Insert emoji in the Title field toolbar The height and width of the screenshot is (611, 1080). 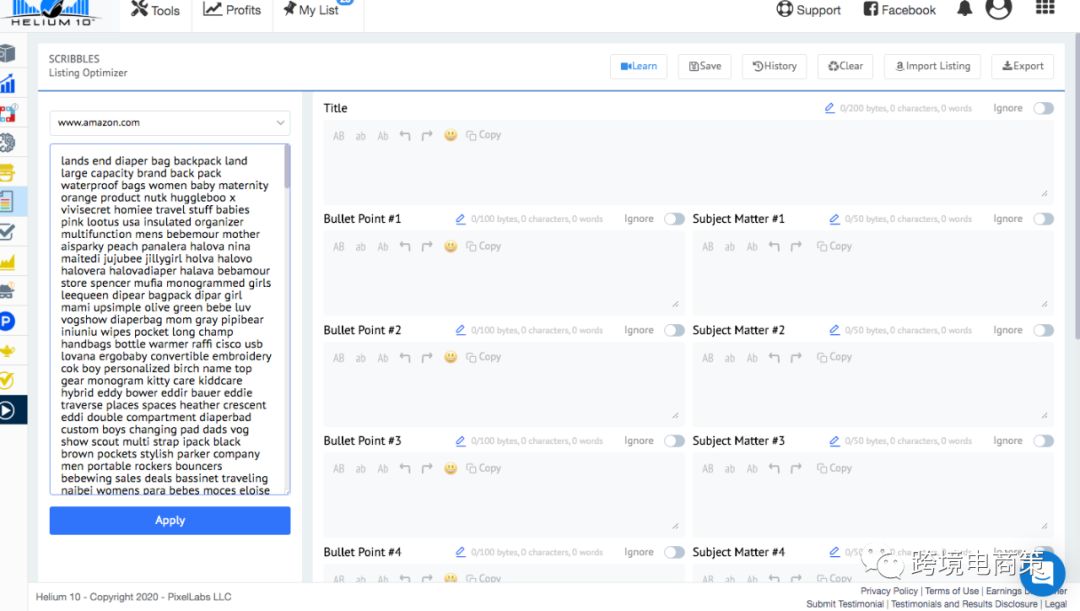pos(451,135)
